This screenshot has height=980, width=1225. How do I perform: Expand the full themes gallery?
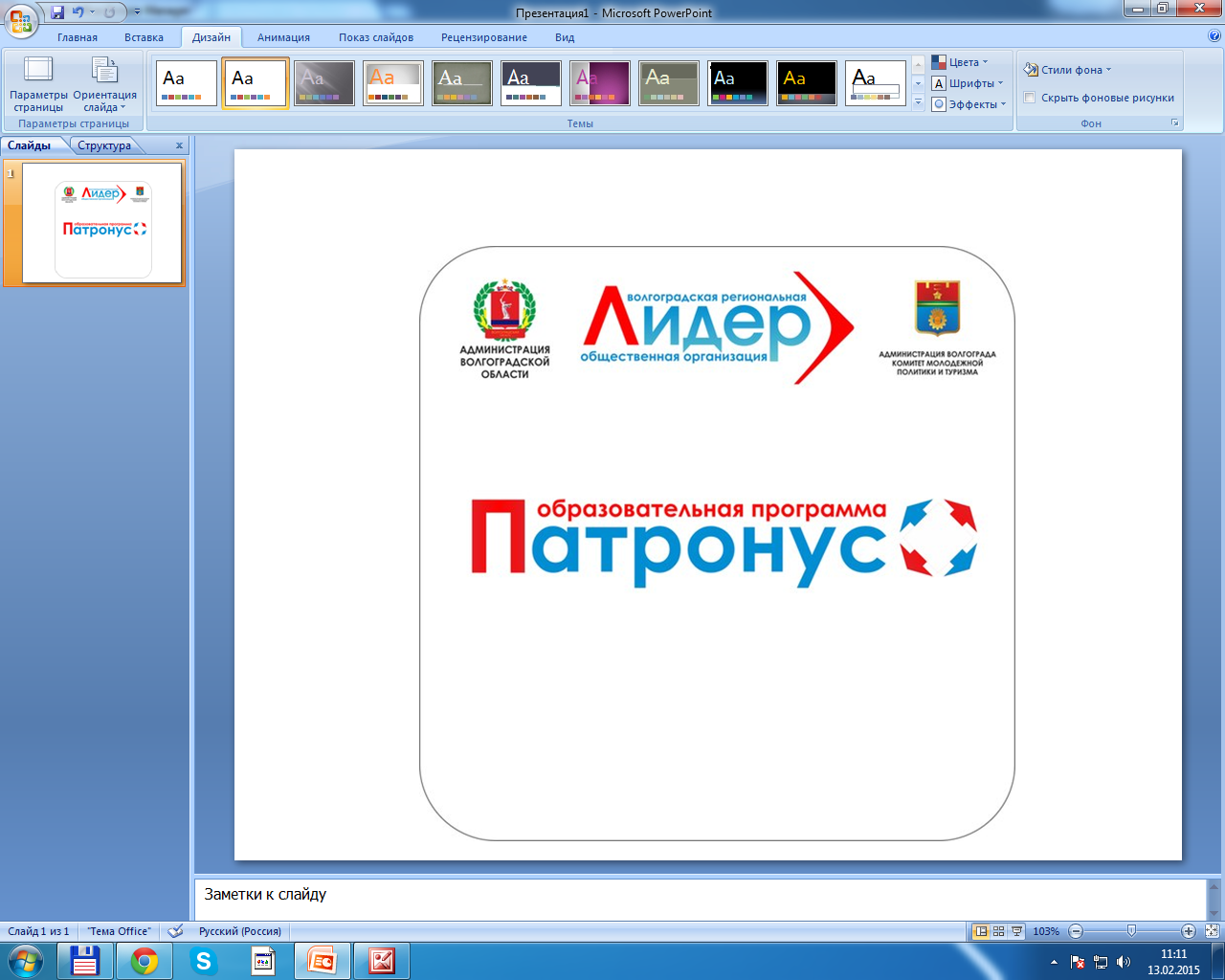click(x=918, y=101)
